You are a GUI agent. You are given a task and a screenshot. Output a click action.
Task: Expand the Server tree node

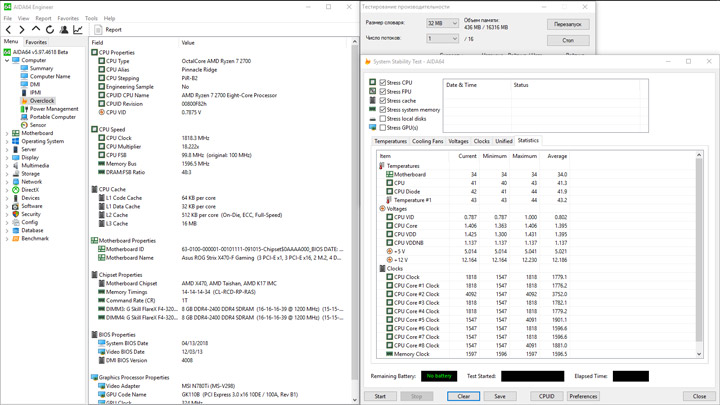tap(7, 150)
